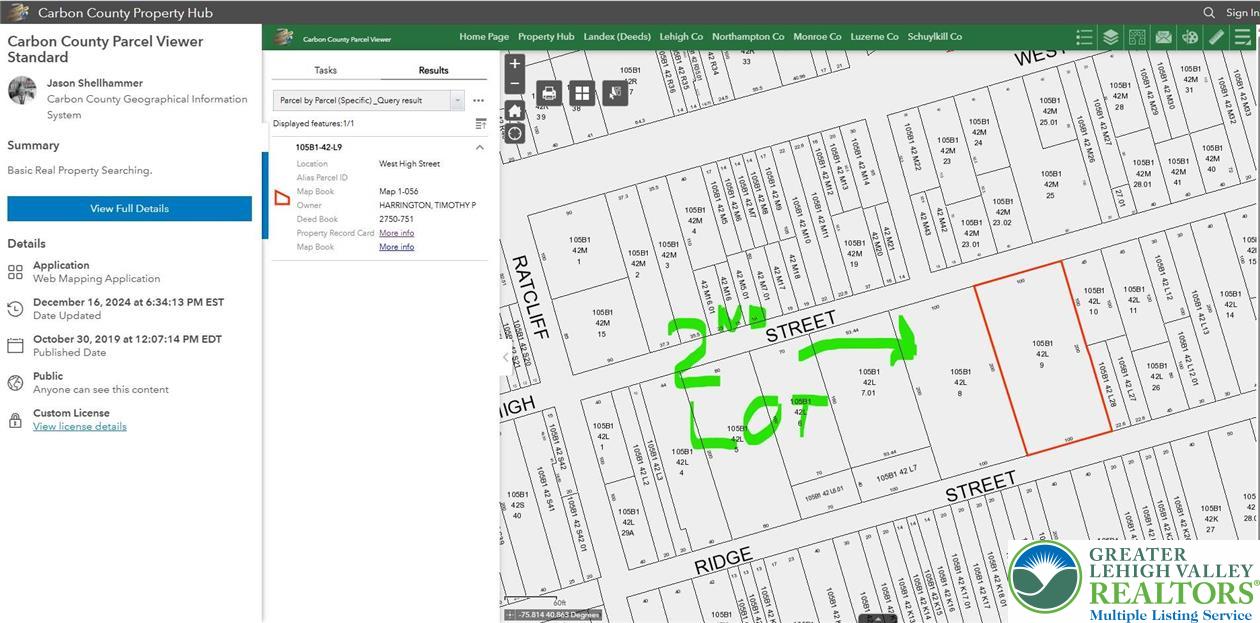Image resolution: width=1260 pixels, height=623 pixels.
Task: Click the View Full Details button
Action: (130, 209)
